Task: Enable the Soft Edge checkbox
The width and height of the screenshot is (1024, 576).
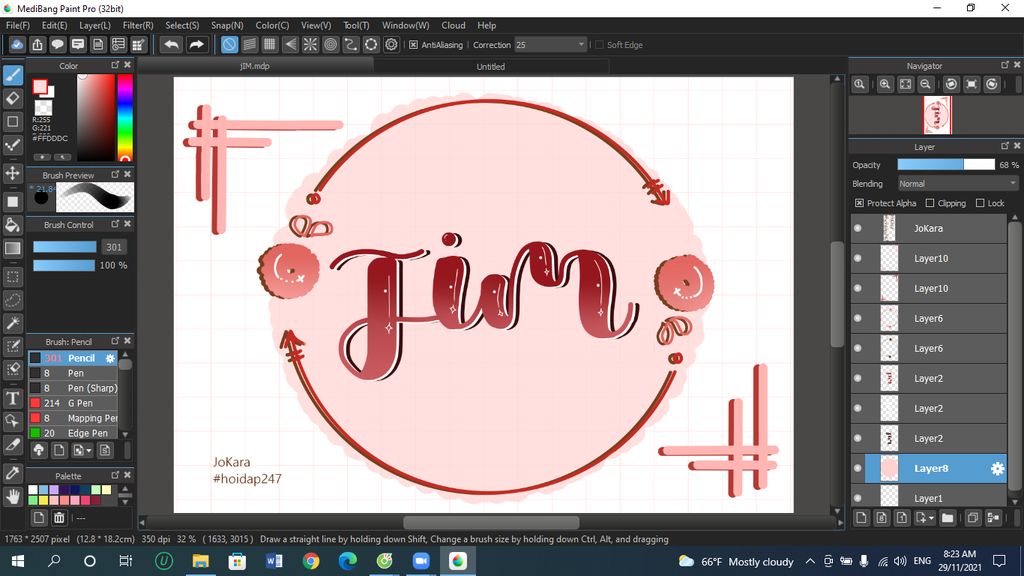Action: pyautogui.click(x=600, y=44)
